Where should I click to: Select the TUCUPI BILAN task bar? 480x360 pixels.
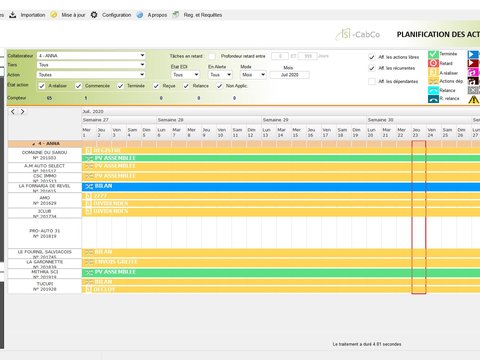281,282
